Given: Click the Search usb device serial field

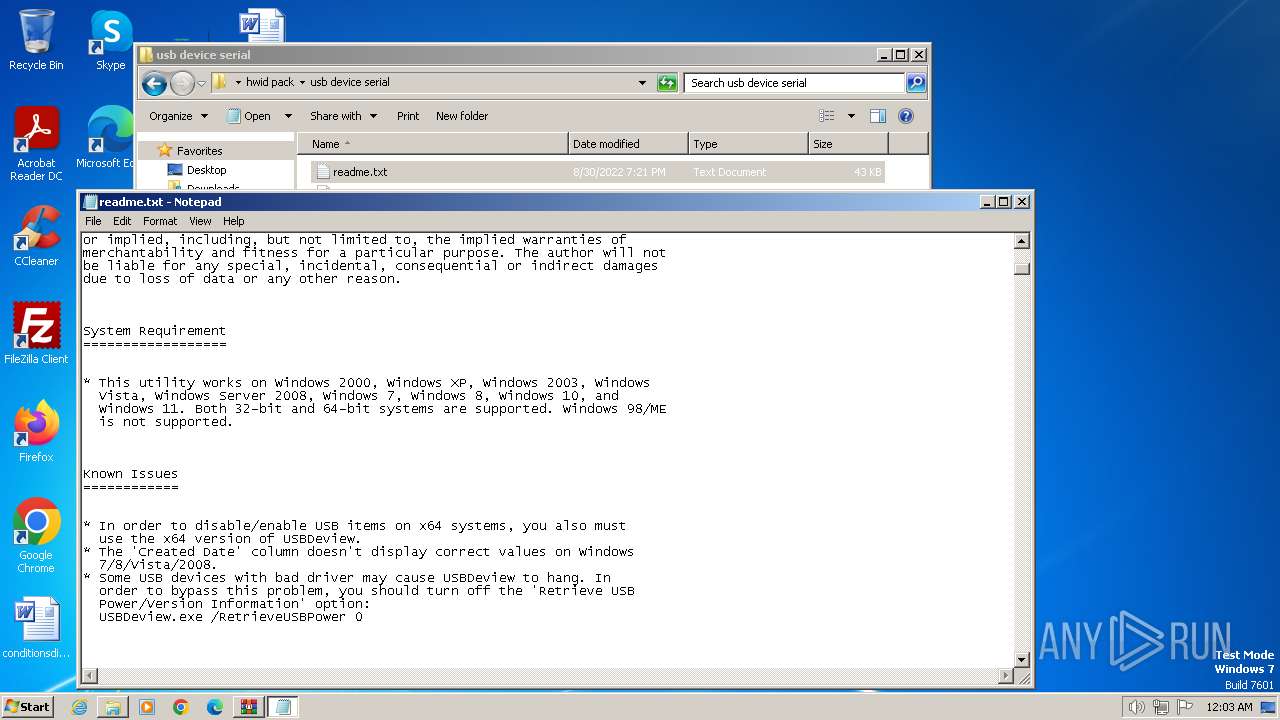Looking at the screenshot, I should tap(795, 83).
